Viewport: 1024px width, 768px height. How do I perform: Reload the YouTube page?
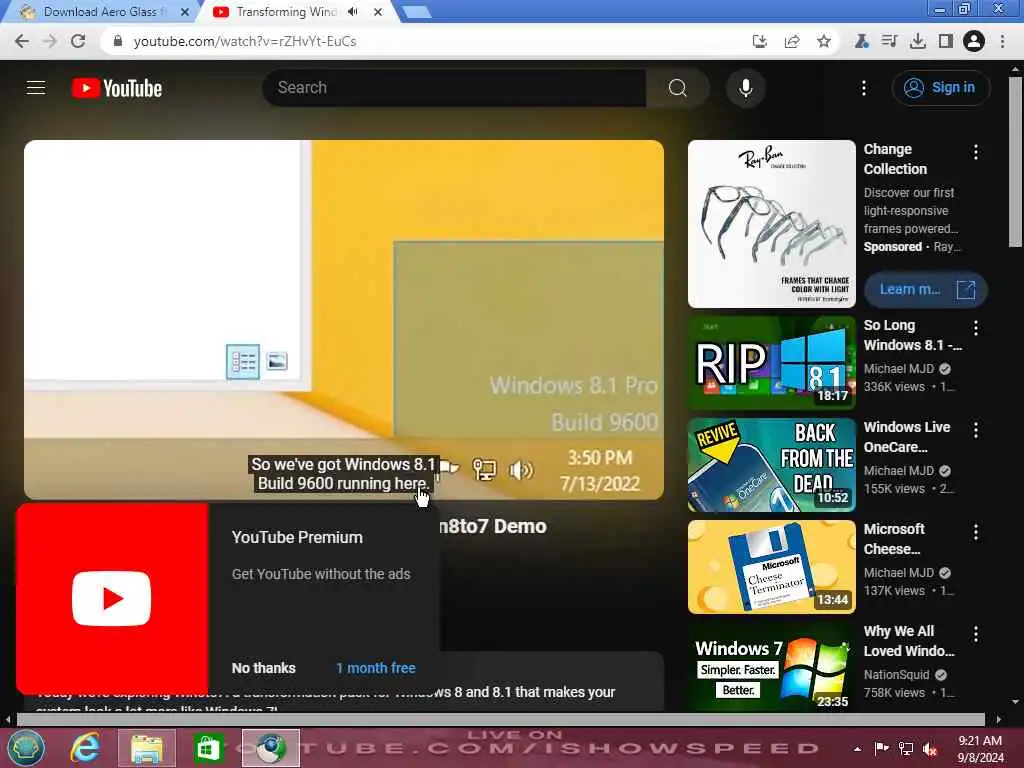click(78, 41)
